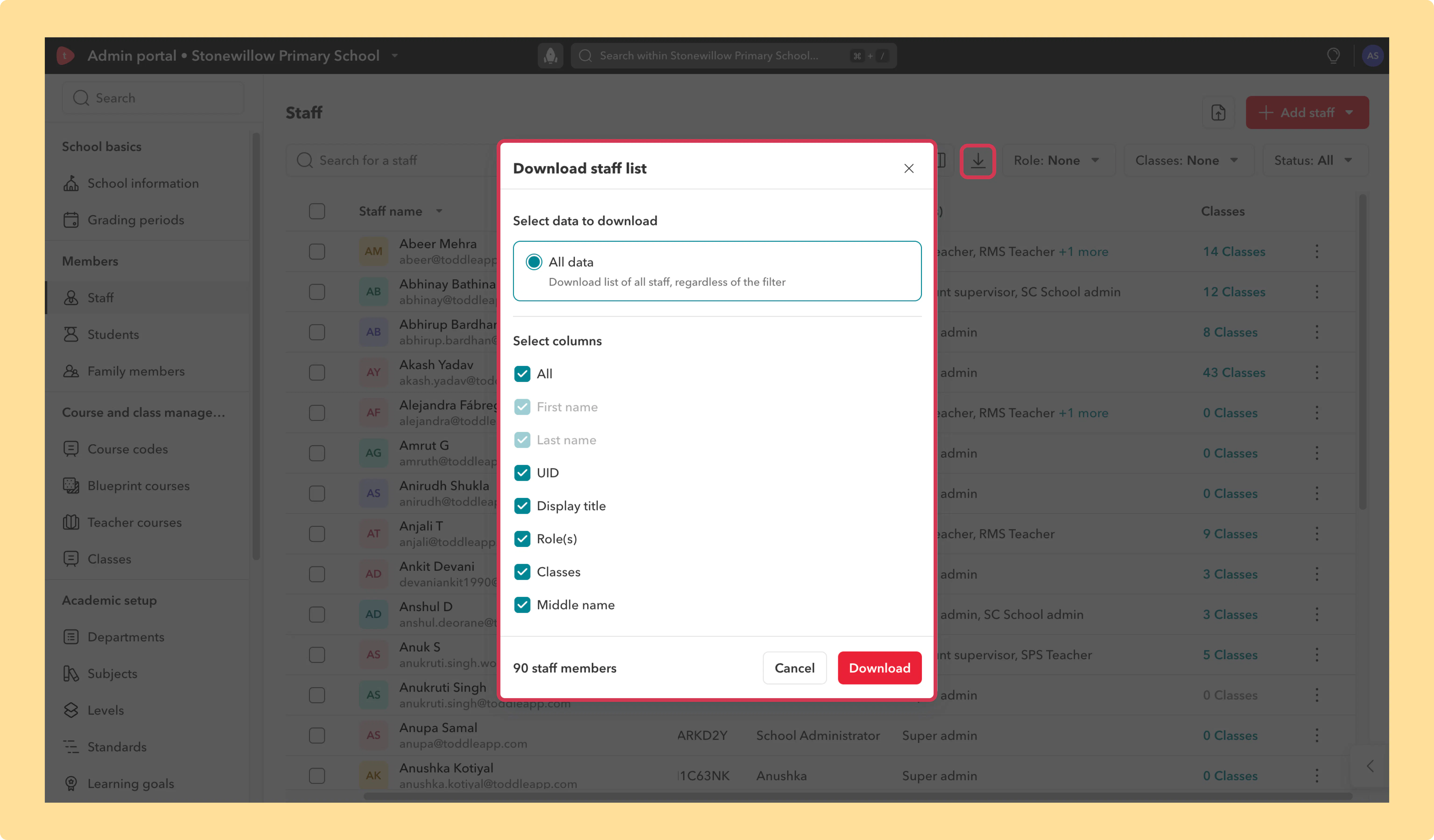1434x840 pixels.
Task: Select the checkbox for Anupa Samal row
Action: click(x=317, y=735)
